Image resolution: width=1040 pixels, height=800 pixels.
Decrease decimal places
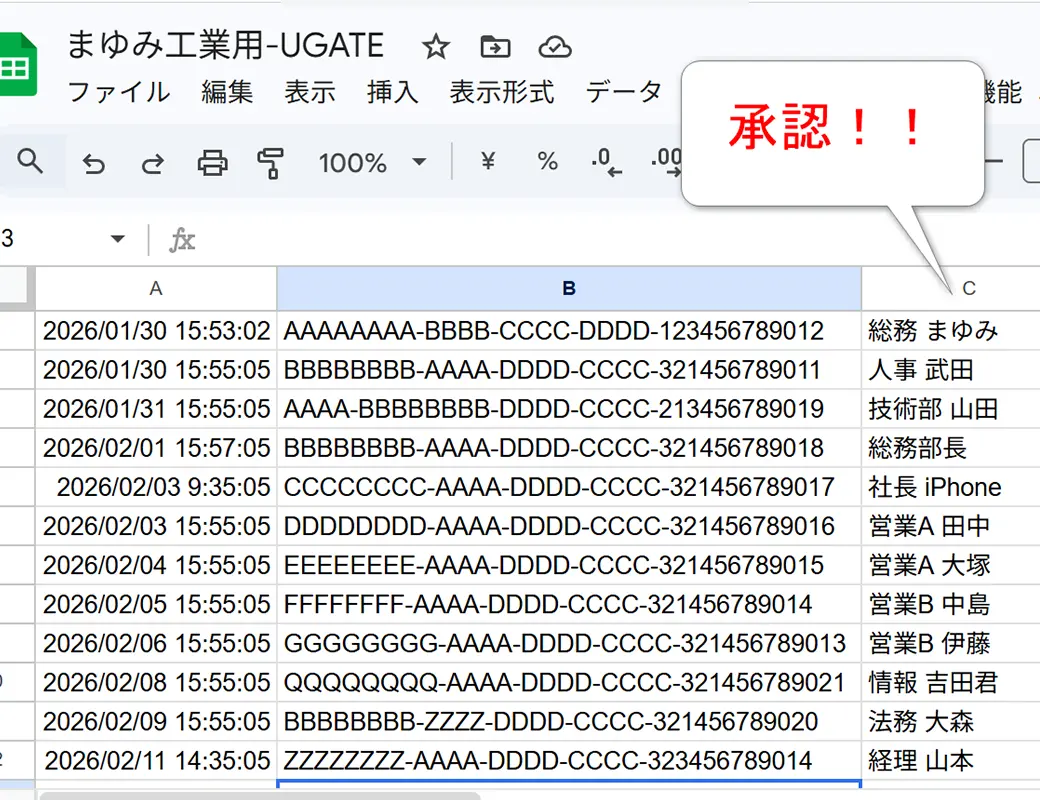pos(606,160)
